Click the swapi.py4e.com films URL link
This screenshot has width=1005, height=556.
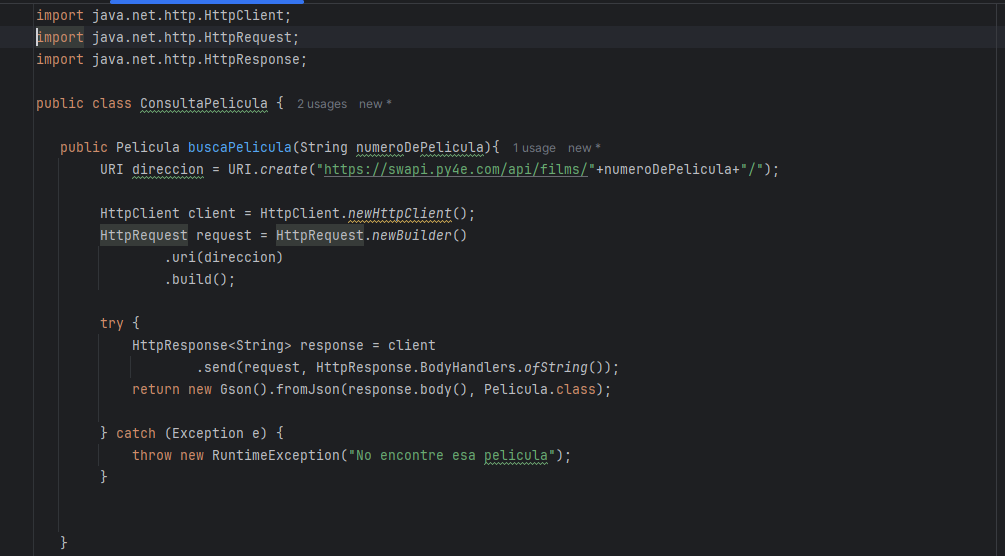456,169
